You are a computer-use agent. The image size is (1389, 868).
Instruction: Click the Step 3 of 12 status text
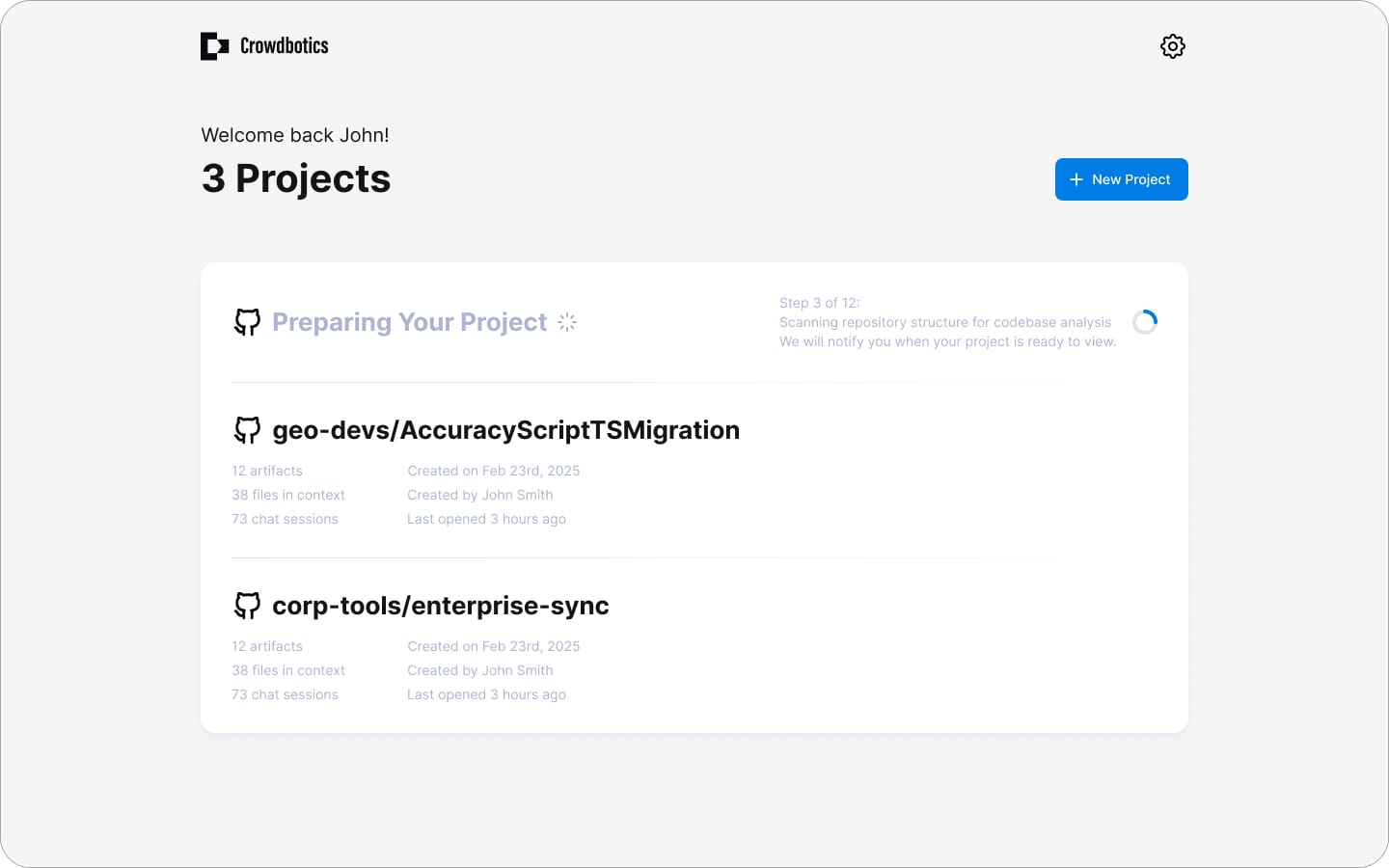tap(819, 303)
